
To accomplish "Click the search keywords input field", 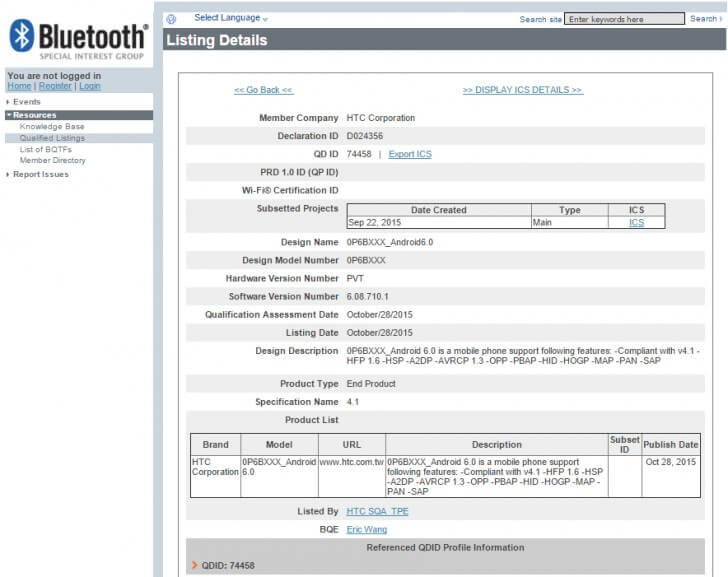I will pos(624,19).
